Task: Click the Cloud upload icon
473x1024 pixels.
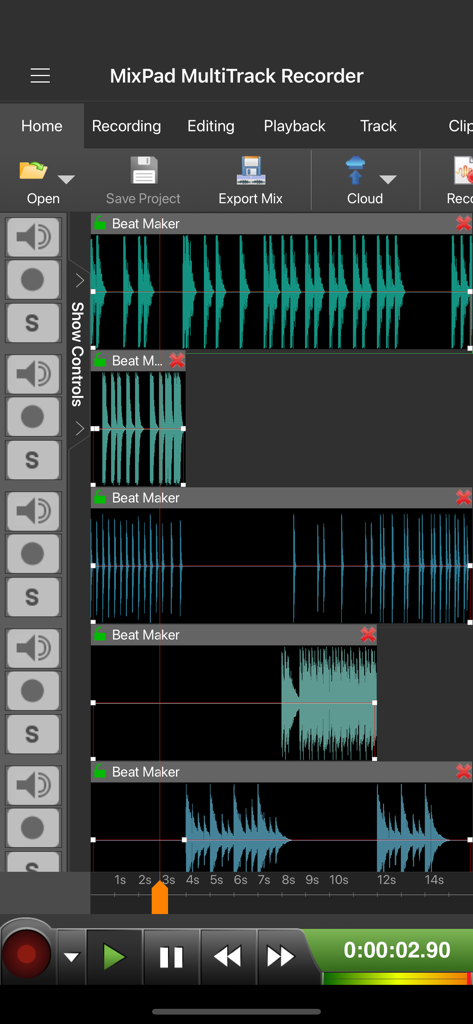Action: [355, 171]
